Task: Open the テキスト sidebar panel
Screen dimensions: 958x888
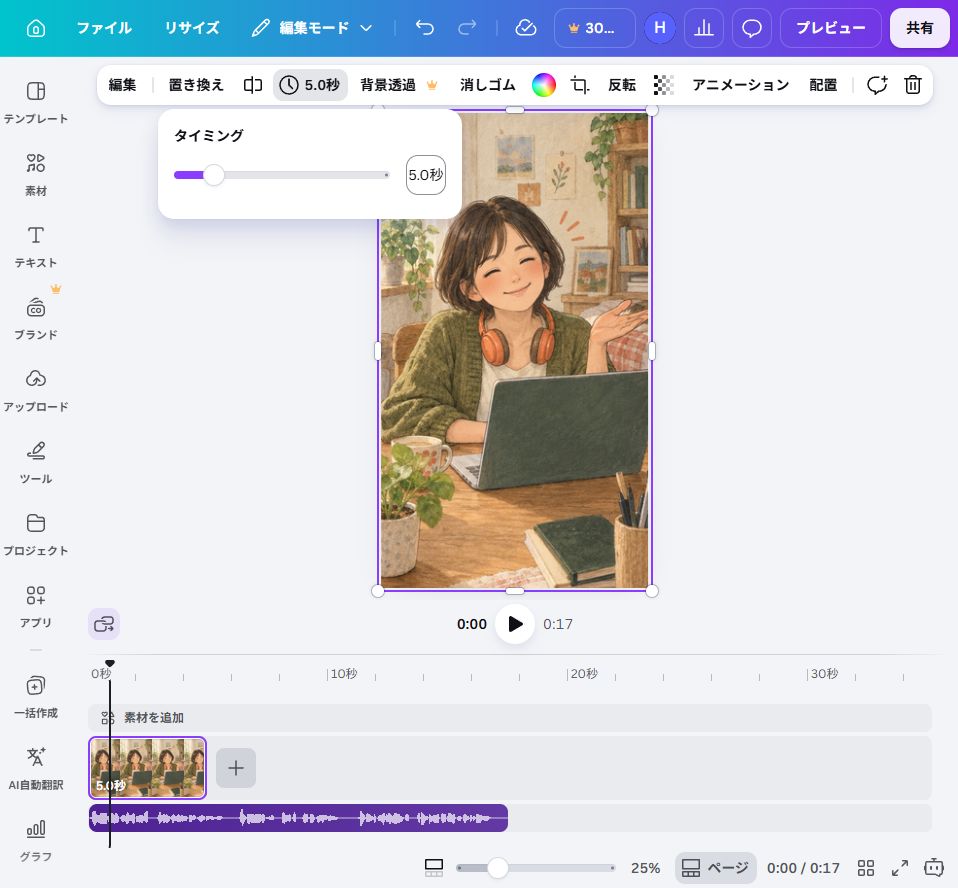Action: point(36,246)
